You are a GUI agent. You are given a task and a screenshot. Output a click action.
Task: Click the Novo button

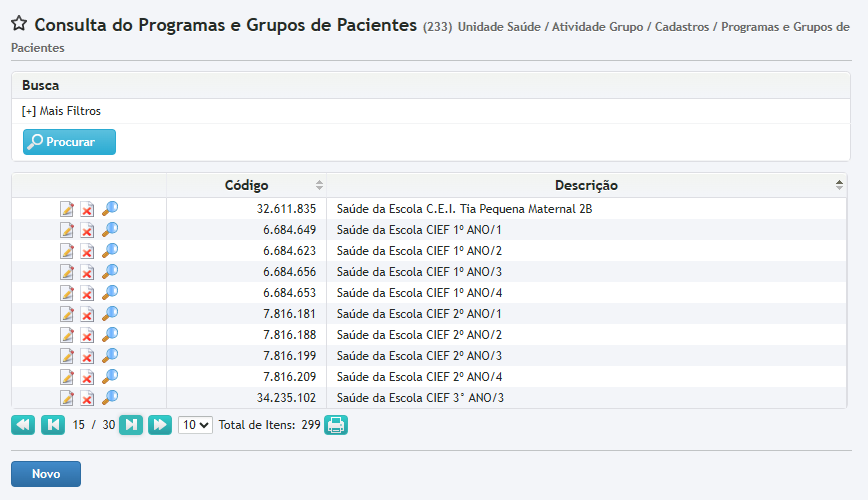tap(45, 474)
